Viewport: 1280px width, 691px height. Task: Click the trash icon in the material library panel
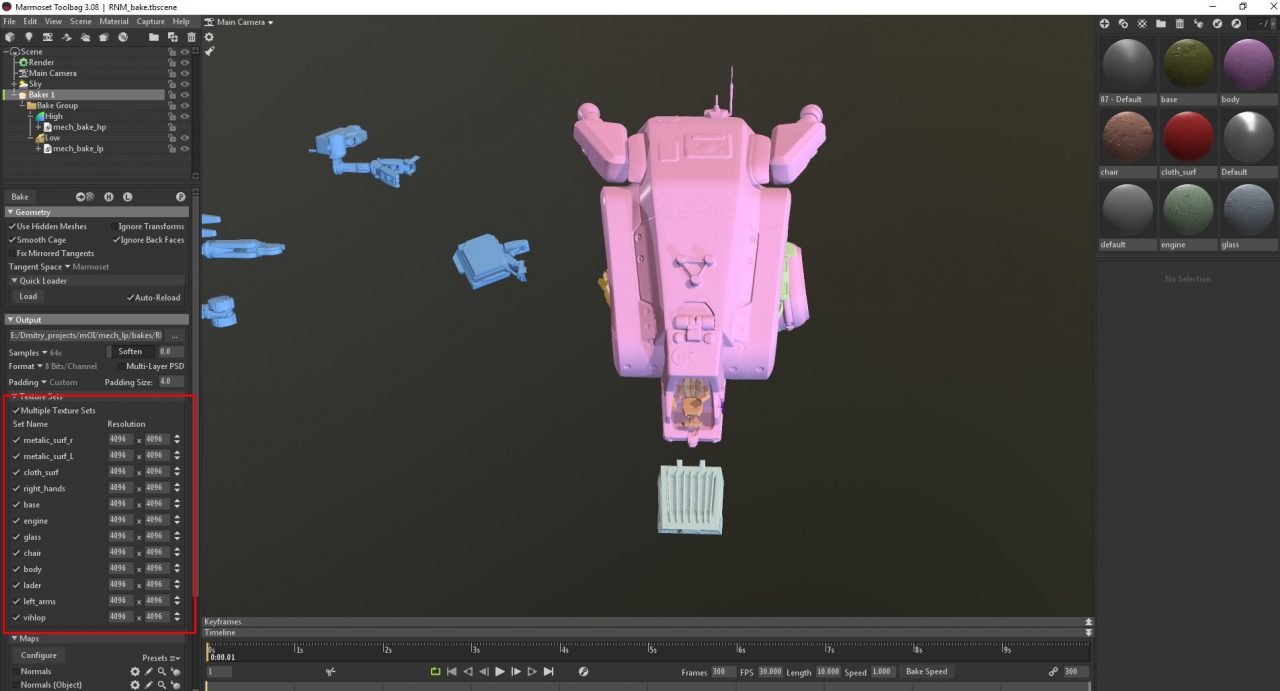click(x=1181, y=23)
